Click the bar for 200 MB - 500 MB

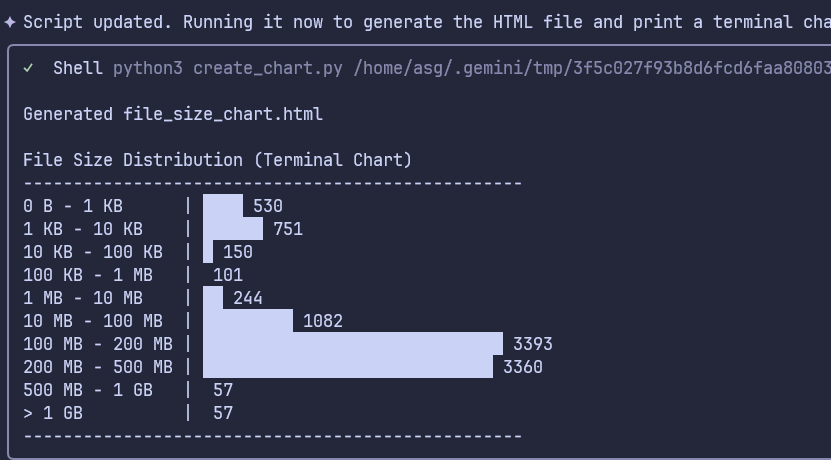(348, 367)
